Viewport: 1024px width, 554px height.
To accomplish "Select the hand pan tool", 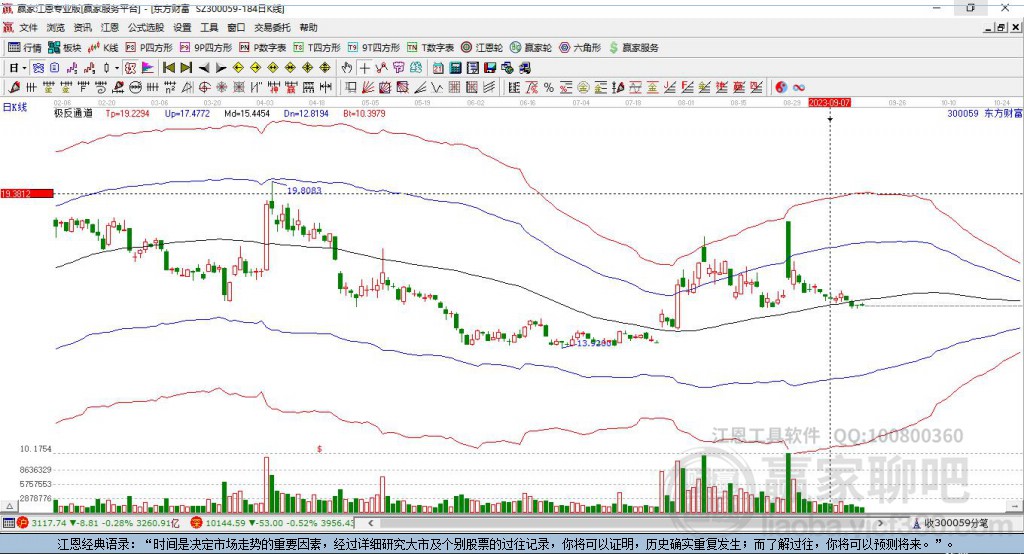I will click(347, 68).
